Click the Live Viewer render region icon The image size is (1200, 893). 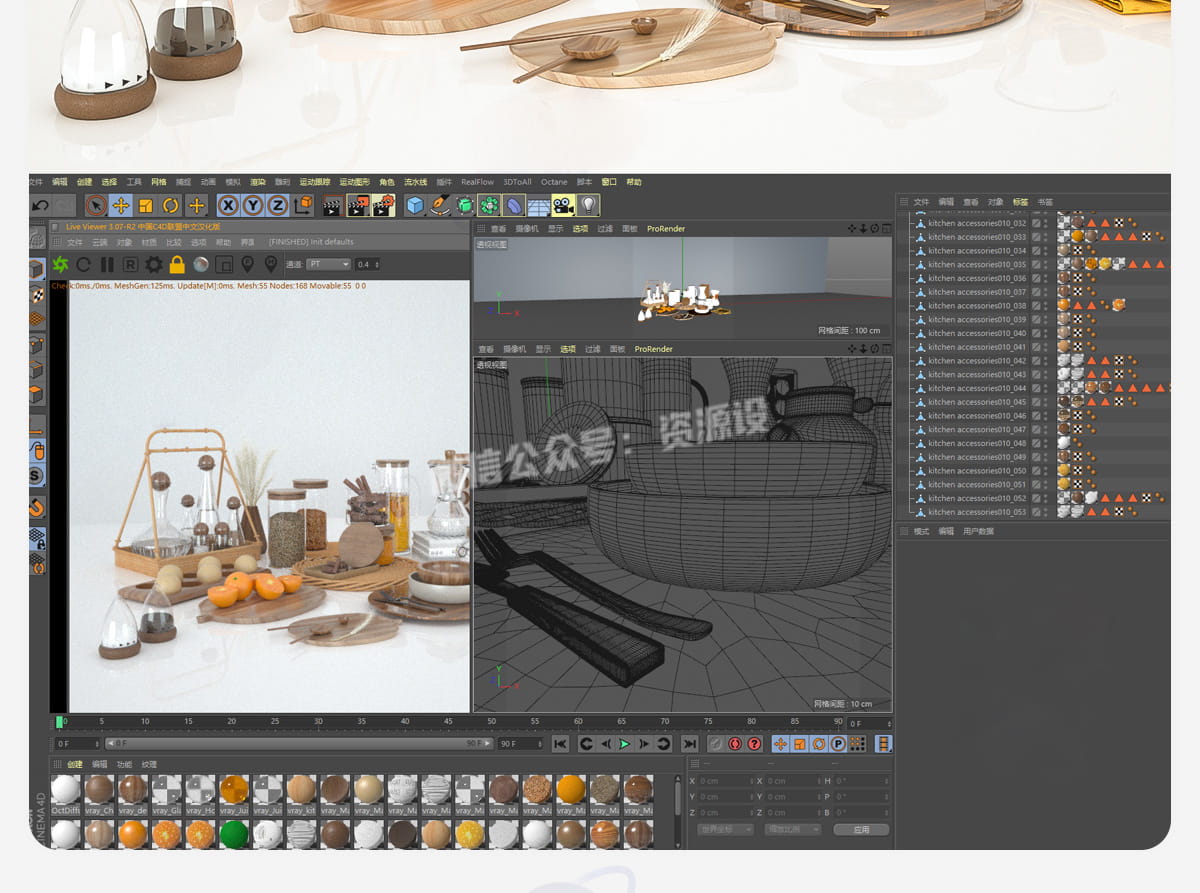pyautogui.click(x=224, y=264)
